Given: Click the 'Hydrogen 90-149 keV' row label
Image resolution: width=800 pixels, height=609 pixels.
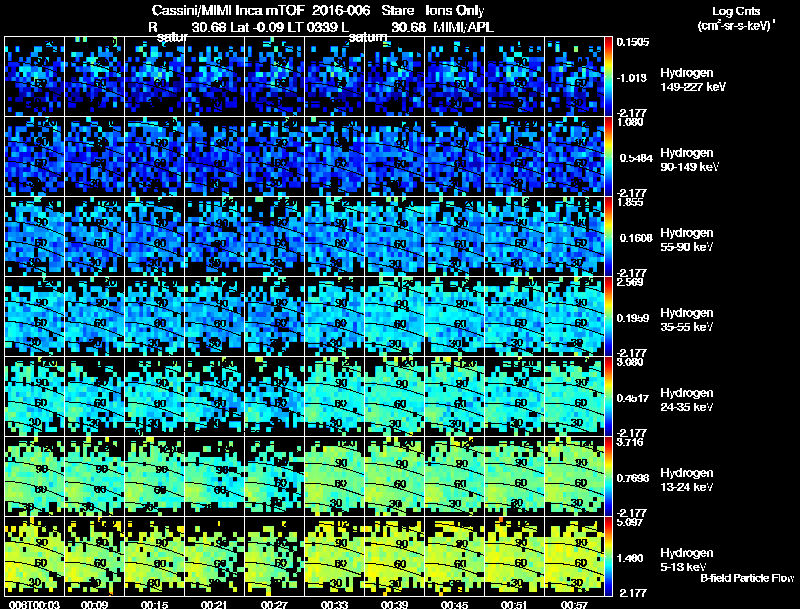Looking at the screenshot, I should click(689, 160).
